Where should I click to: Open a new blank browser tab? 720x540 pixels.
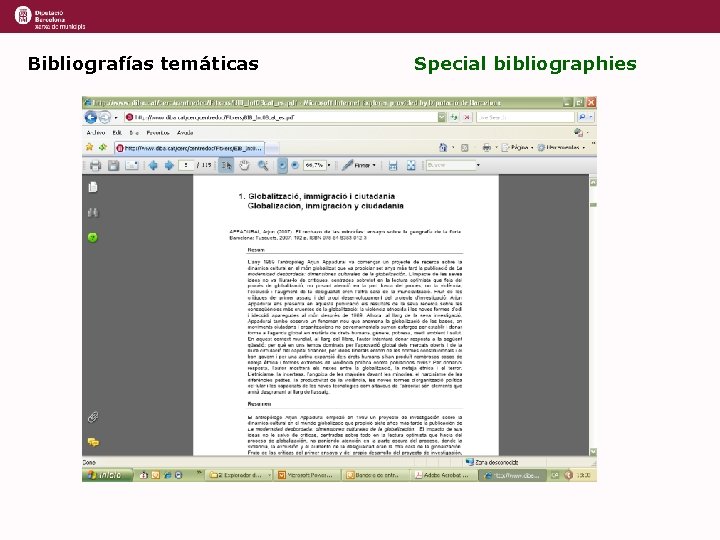pos(272,148)
